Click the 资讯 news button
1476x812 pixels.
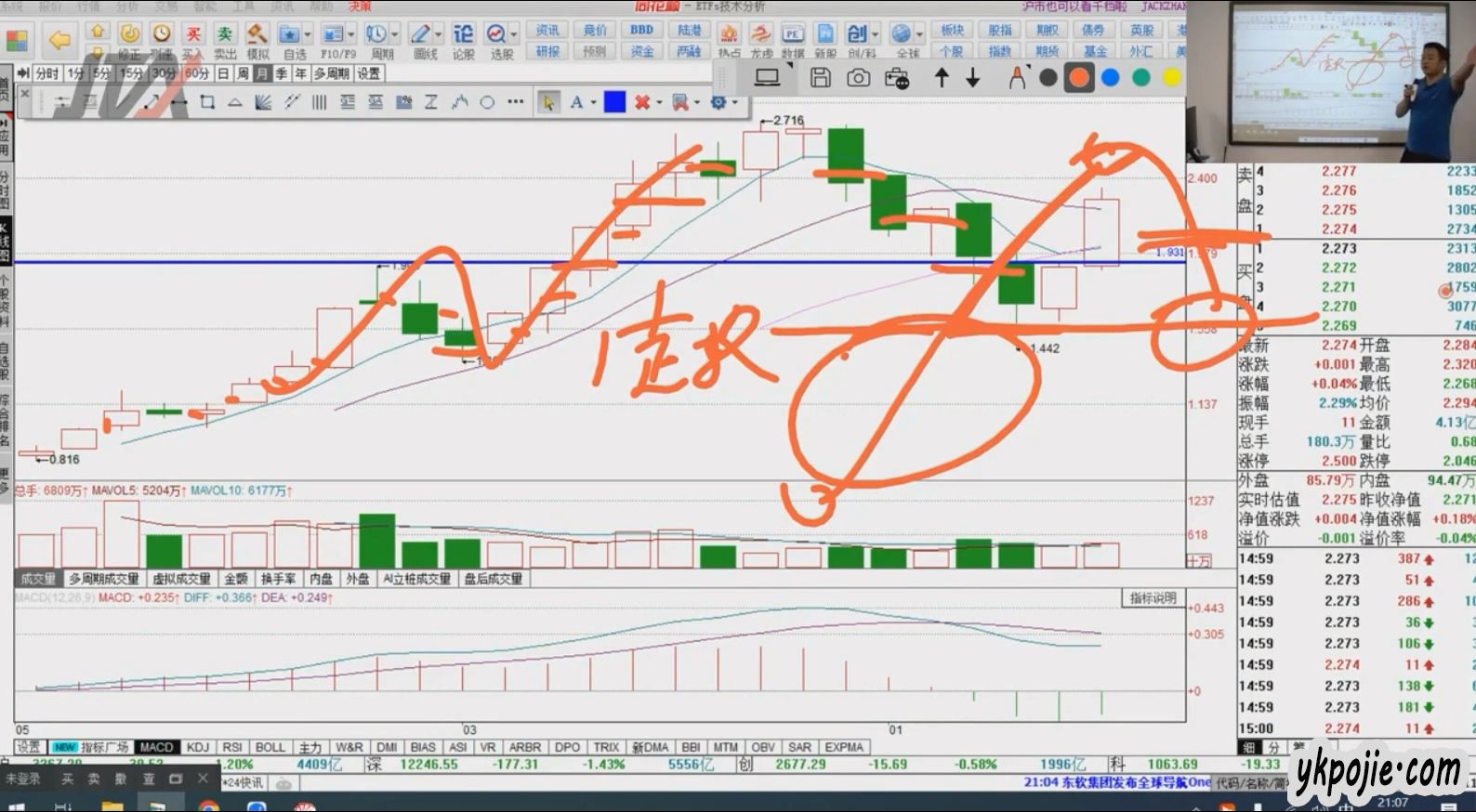(x=547, y=30)
